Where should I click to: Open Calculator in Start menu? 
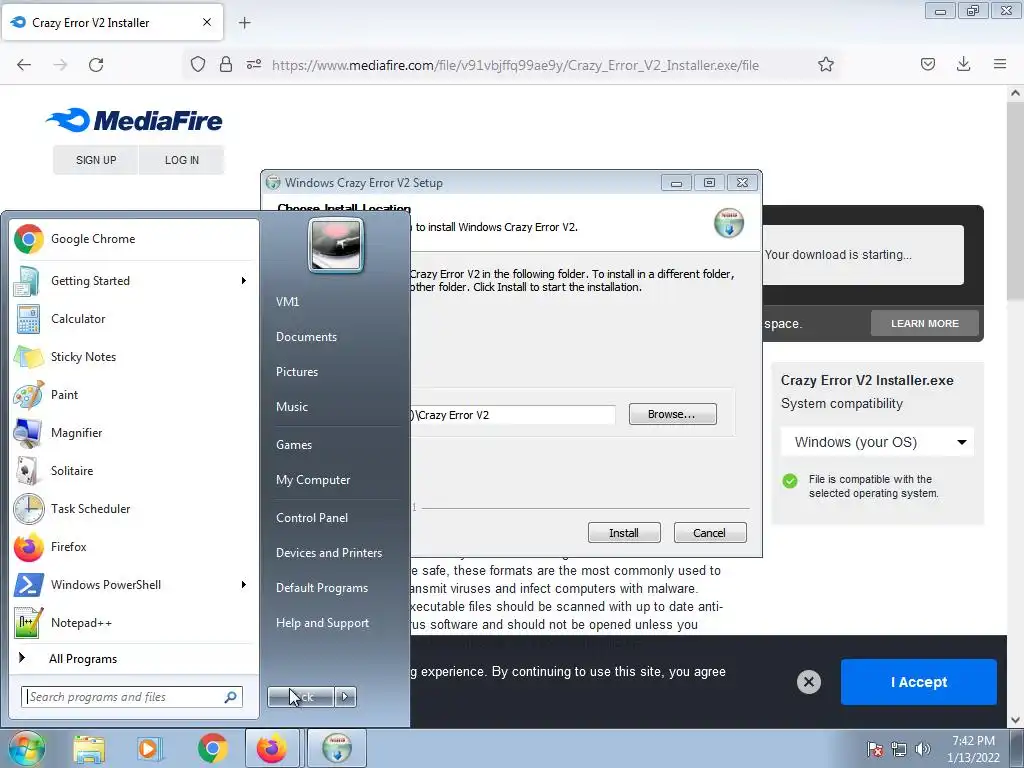(134, 319)
